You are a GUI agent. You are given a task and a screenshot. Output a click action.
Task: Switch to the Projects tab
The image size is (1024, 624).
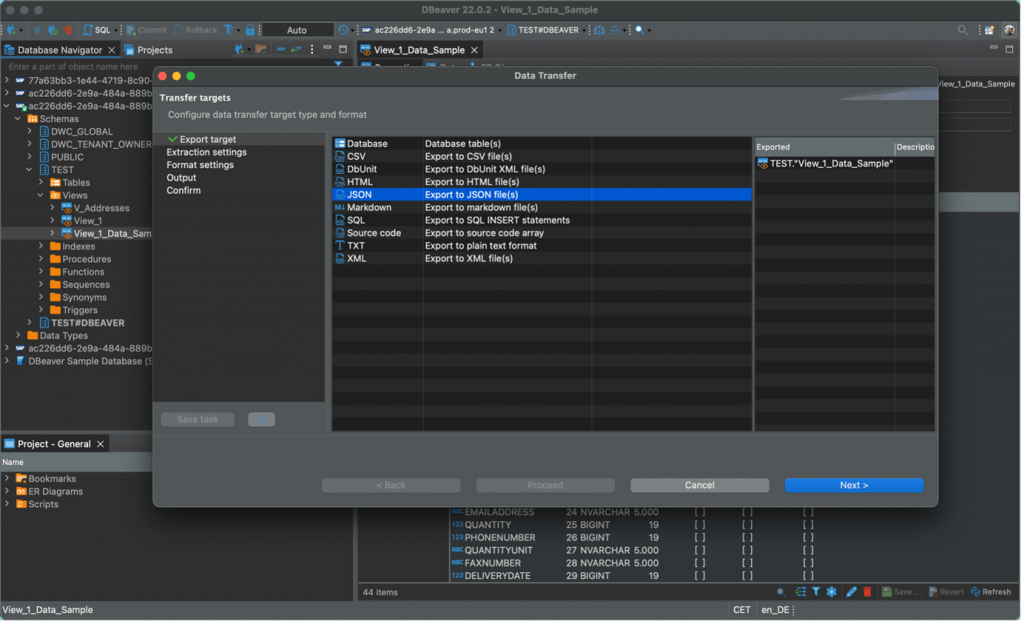click(x=148, y=50)
